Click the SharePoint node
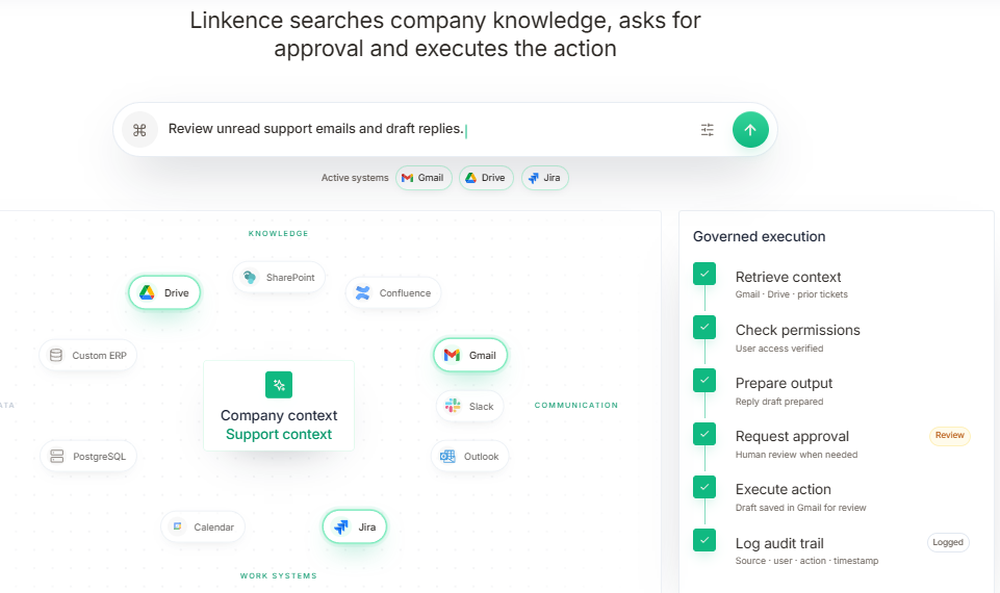The width and height of the screenshot is (1000, 593). (279, 277)
